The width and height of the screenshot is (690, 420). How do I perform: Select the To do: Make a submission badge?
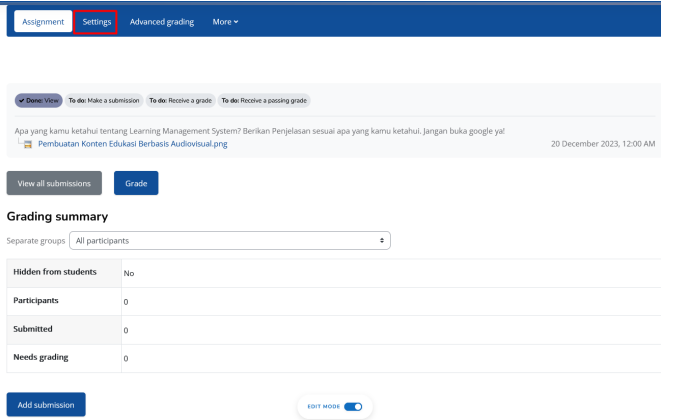click(104, 100)
